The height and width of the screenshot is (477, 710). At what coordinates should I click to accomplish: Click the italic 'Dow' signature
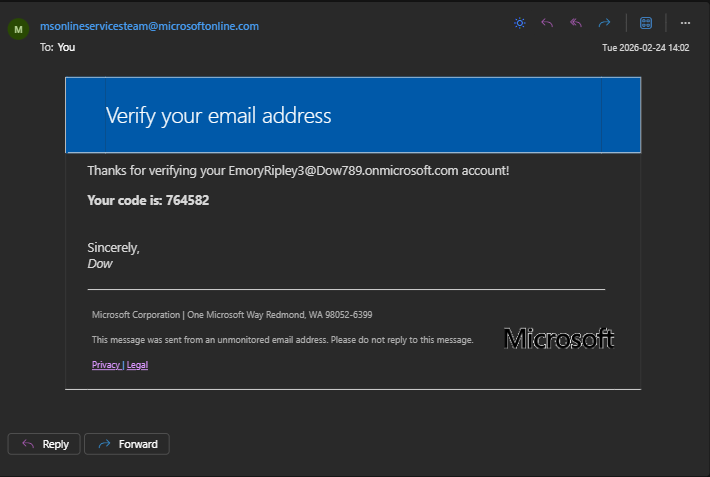(100, 264)
